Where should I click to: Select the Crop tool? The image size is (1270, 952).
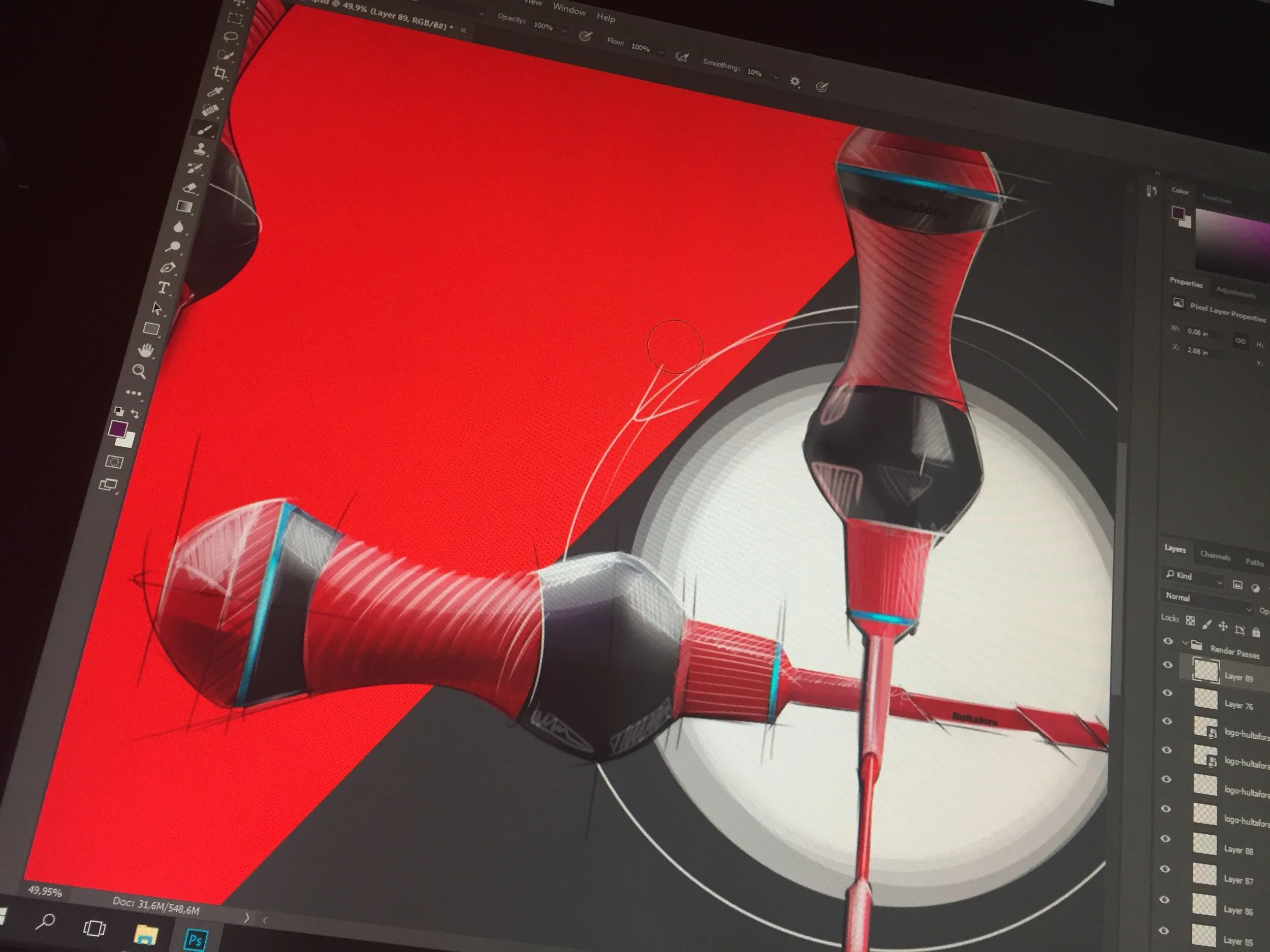pos(220,73)
